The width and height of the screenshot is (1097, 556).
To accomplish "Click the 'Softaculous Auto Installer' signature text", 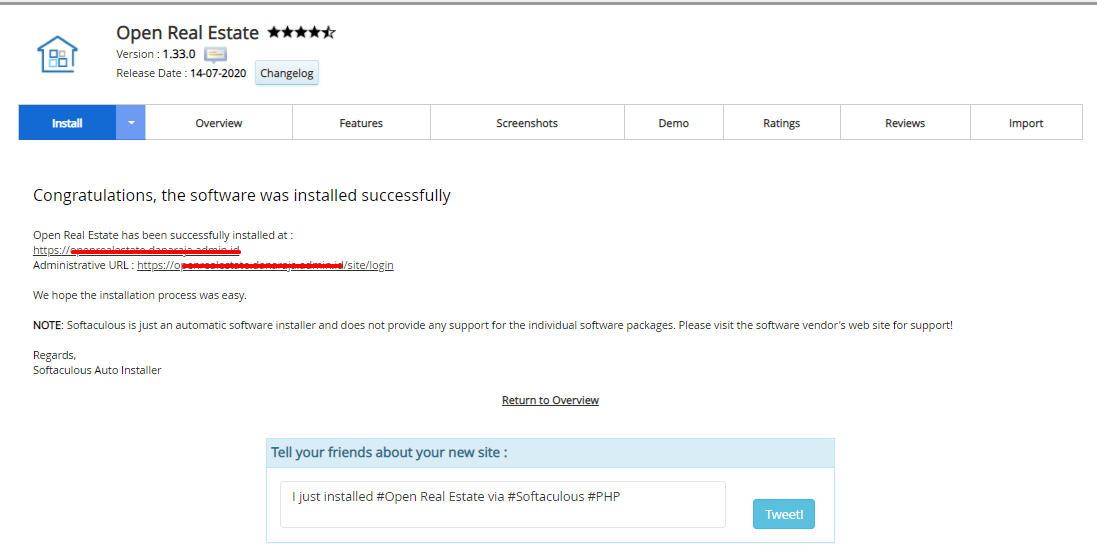I will [x=97, y=370].
